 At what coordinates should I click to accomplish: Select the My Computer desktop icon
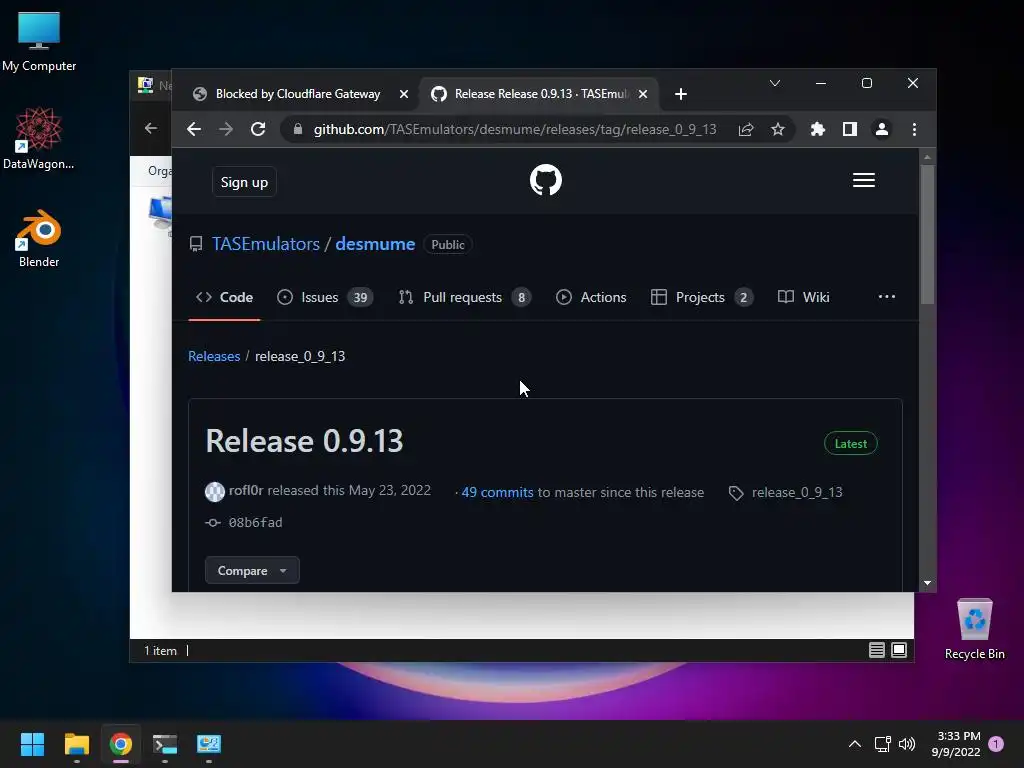click(x=39, y=41)
